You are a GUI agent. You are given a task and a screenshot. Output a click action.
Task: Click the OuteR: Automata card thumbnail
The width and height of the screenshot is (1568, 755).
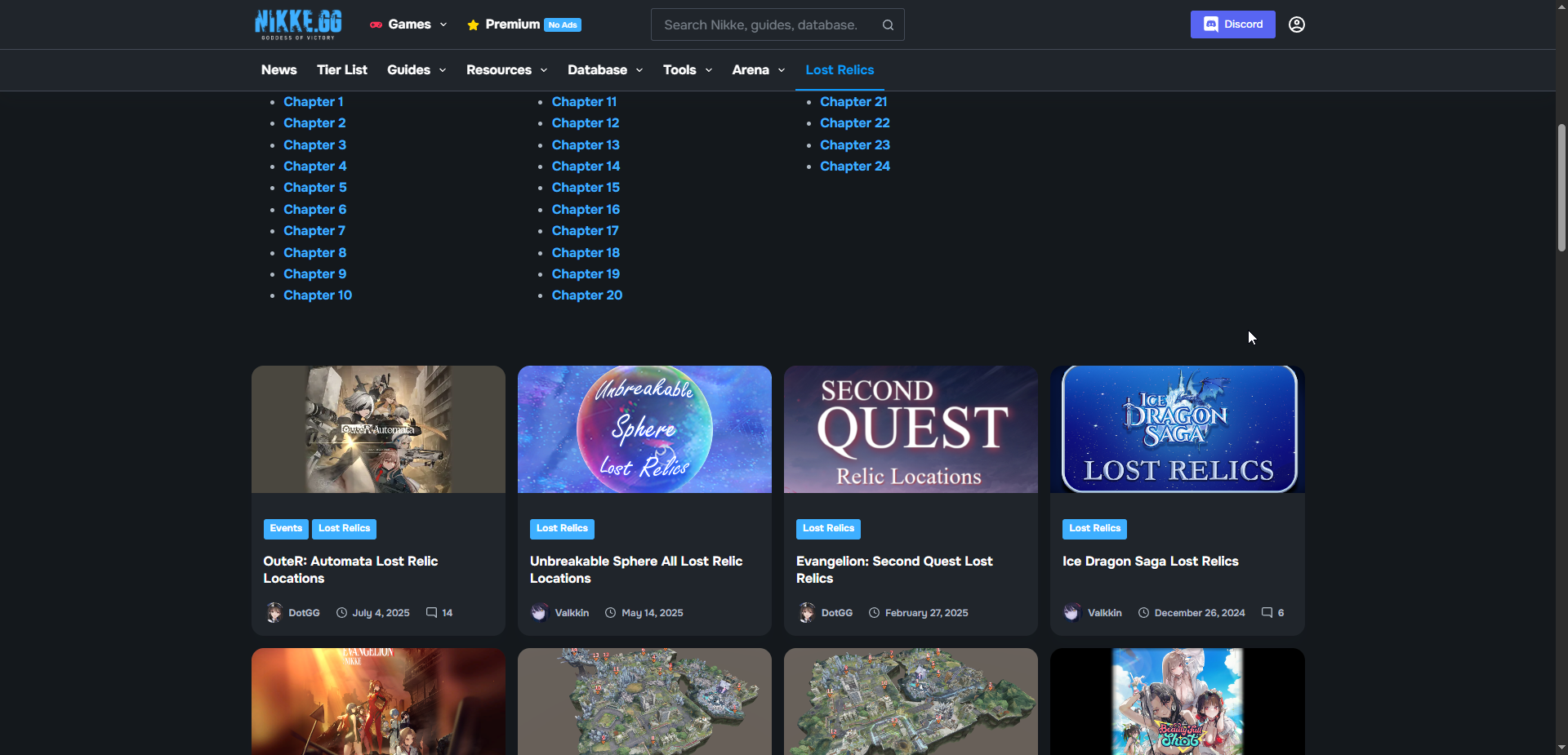coord(378,429)
